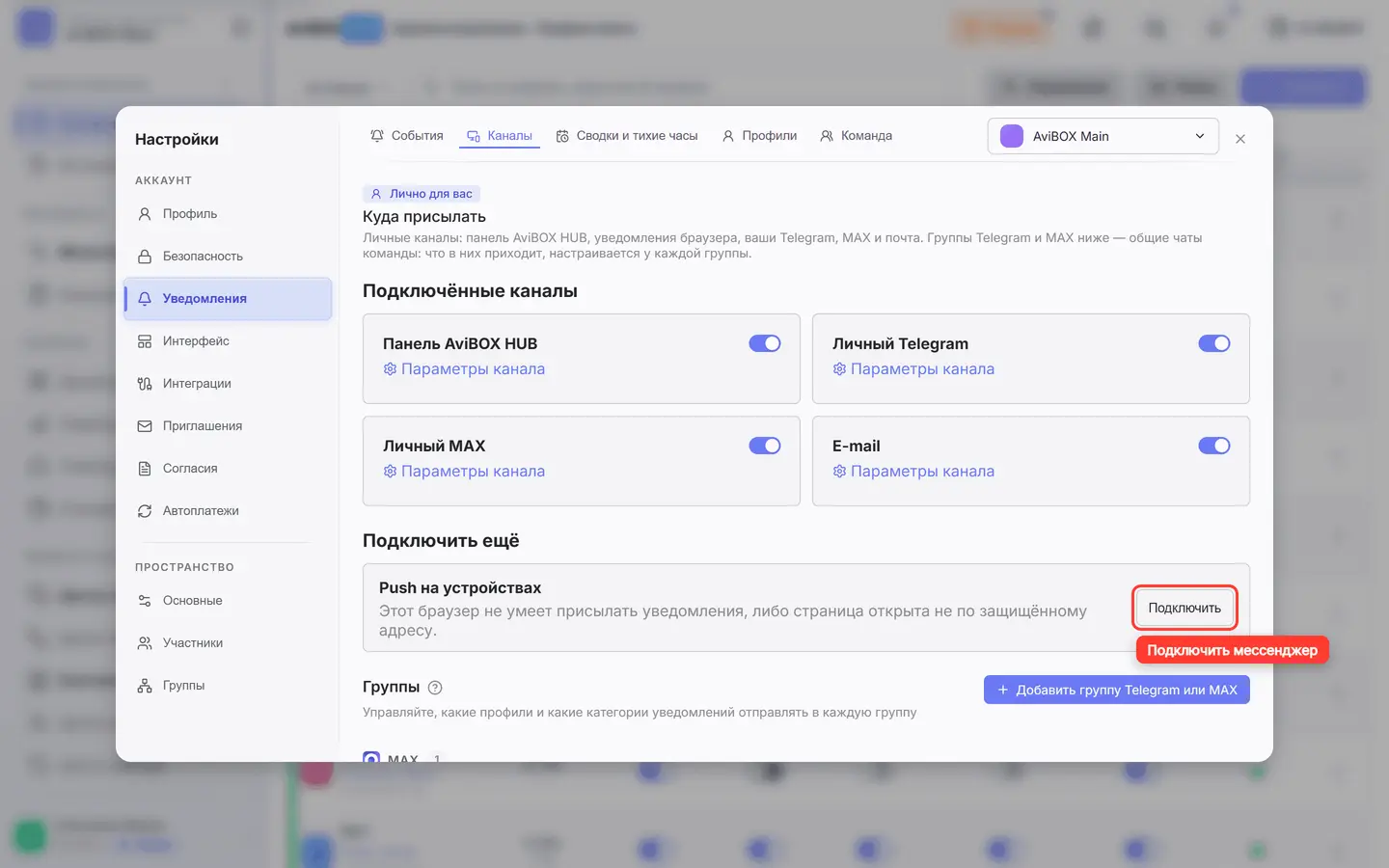Click the hierarchy icon beside Группы
The image size is (1389, 868).
pos(145,686)
